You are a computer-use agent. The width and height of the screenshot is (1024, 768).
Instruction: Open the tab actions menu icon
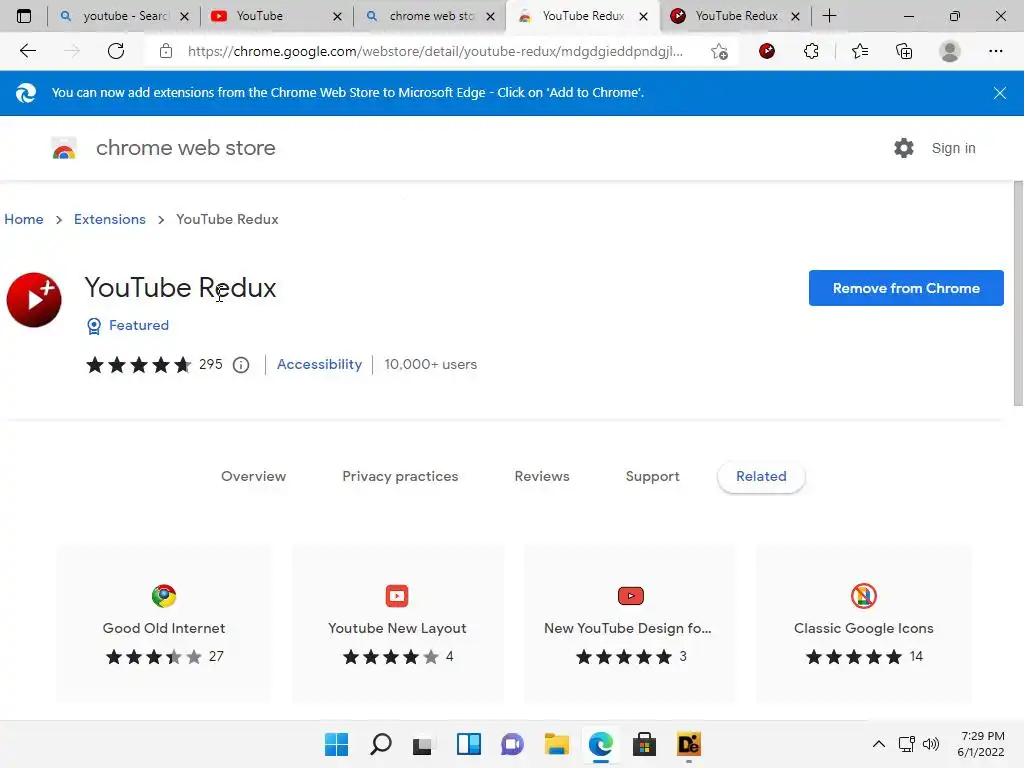tap(24, 16)
